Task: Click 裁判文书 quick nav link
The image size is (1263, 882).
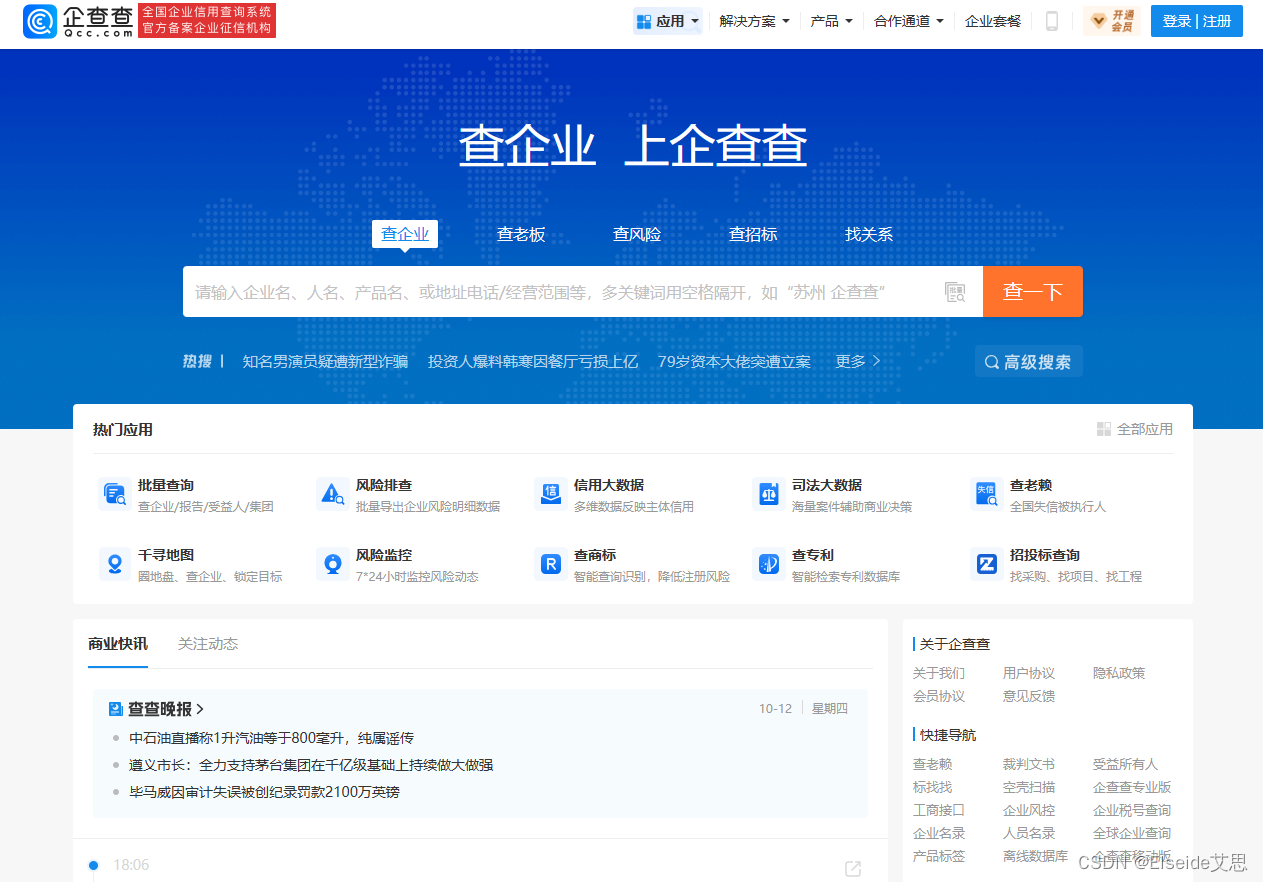Action: tap(1029, 764)
